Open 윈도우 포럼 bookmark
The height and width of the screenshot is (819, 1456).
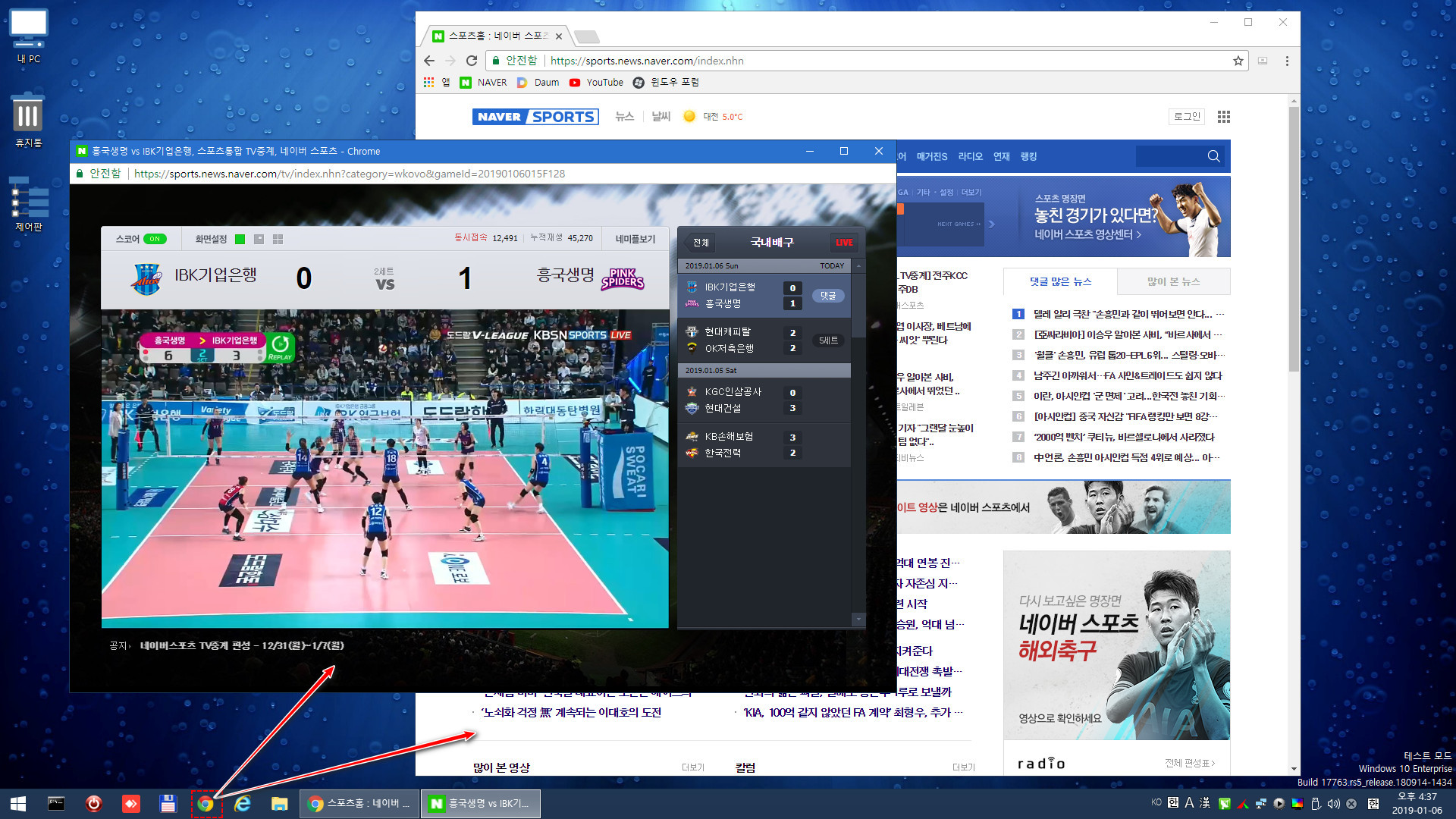point(666,82)
